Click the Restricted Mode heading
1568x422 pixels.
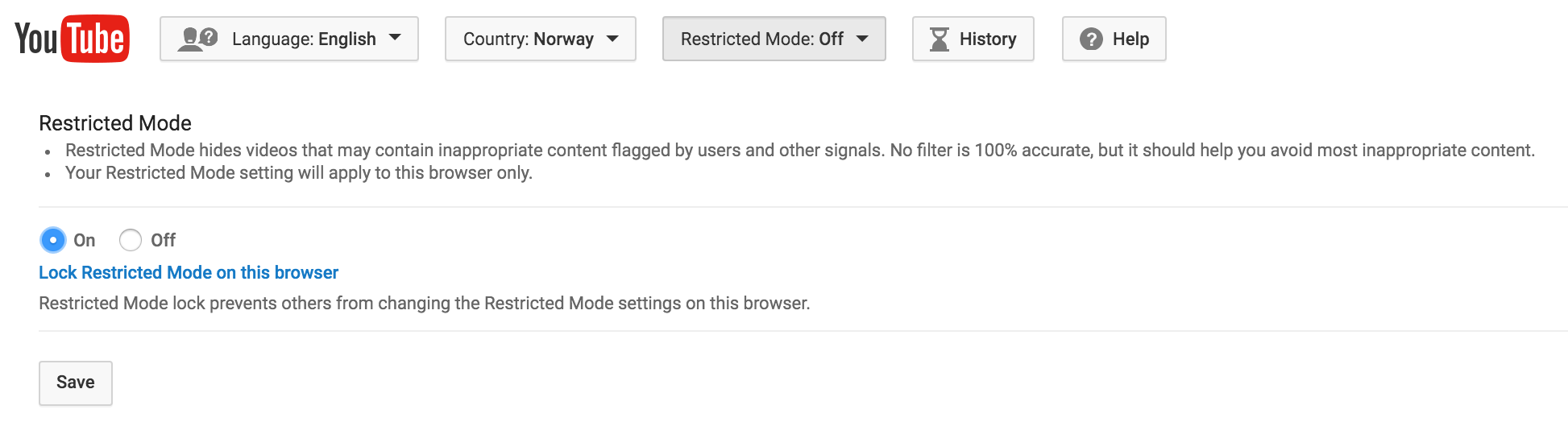click(115, 123)
